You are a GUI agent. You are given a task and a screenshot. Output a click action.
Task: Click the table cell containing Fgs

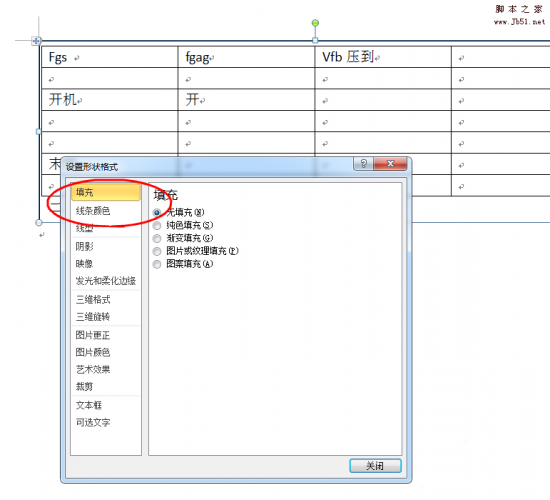coord(110,57)
